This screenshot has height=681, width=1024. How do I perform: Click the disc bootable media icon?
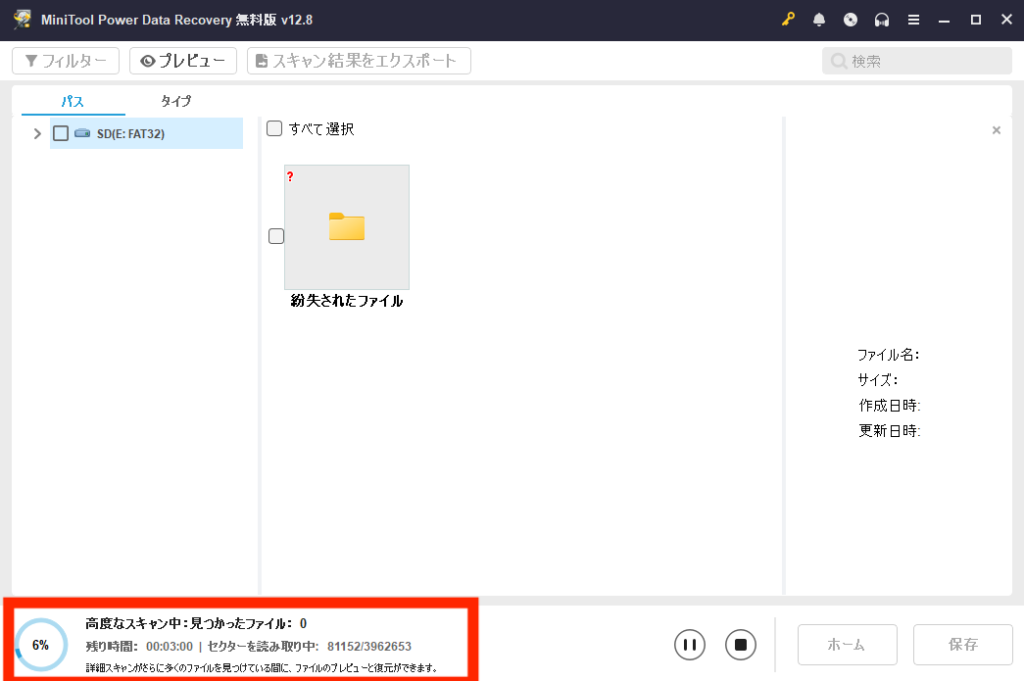[x=850, y=20]
